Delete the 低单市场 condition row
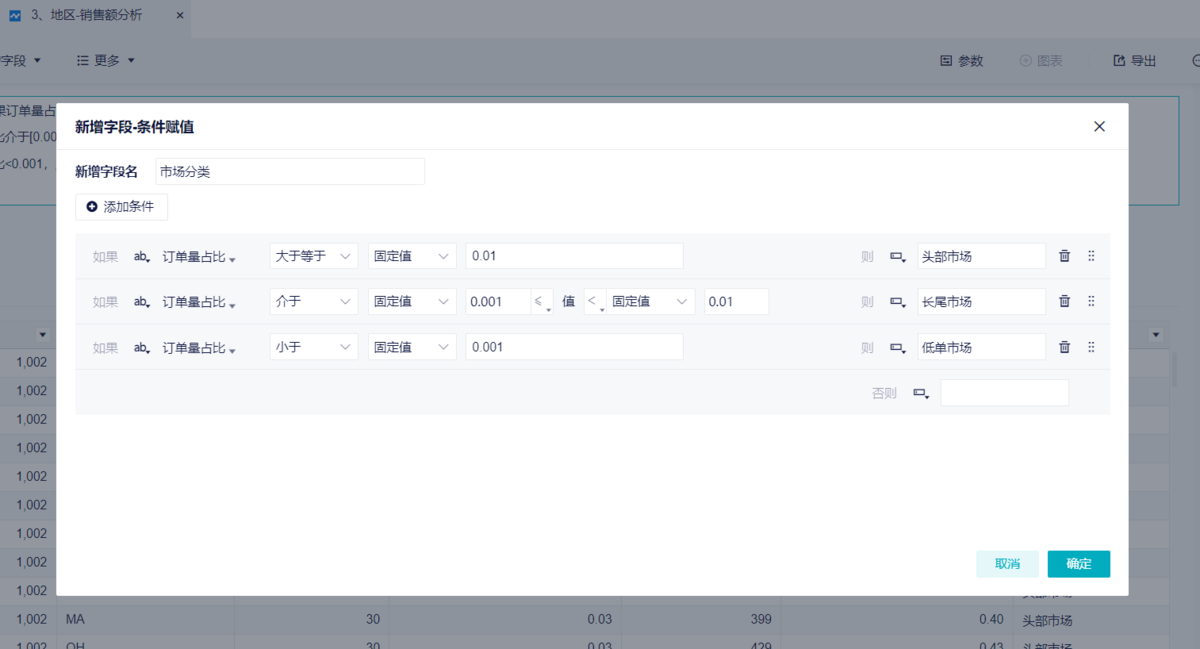 point(1064,347)
